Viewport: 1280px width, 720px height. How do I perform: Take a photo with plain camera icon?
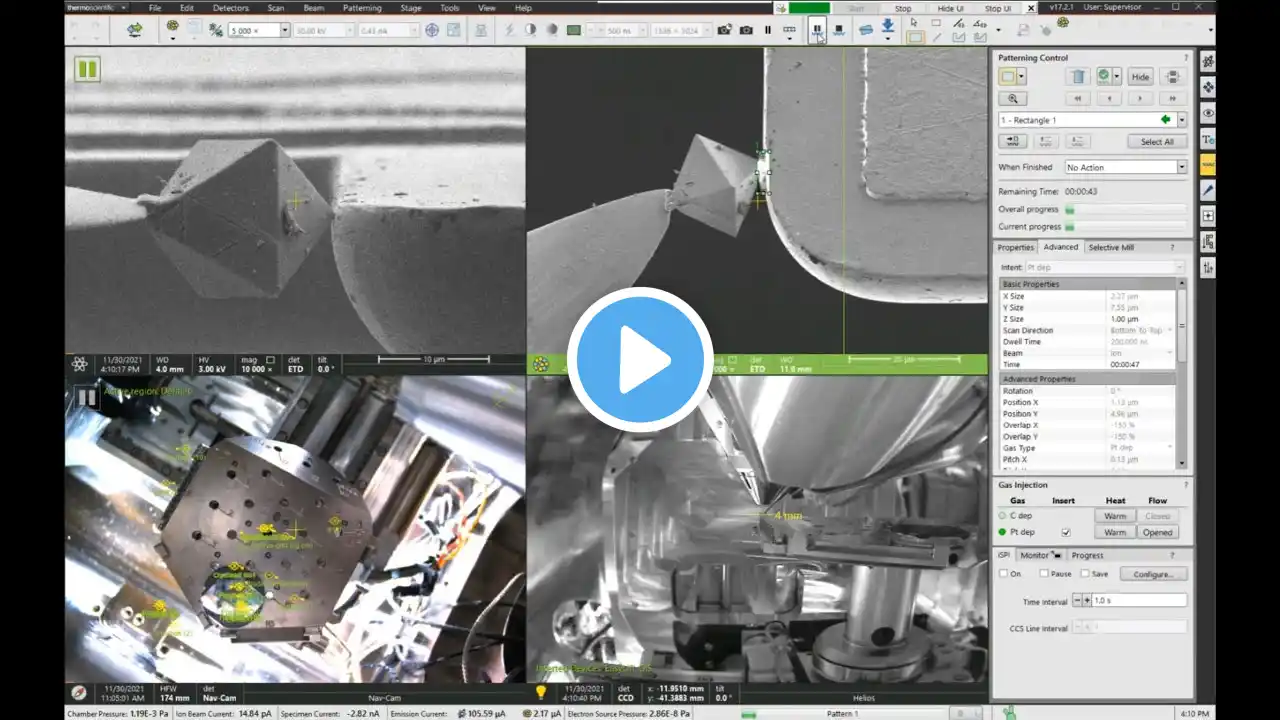pos(746,30)
